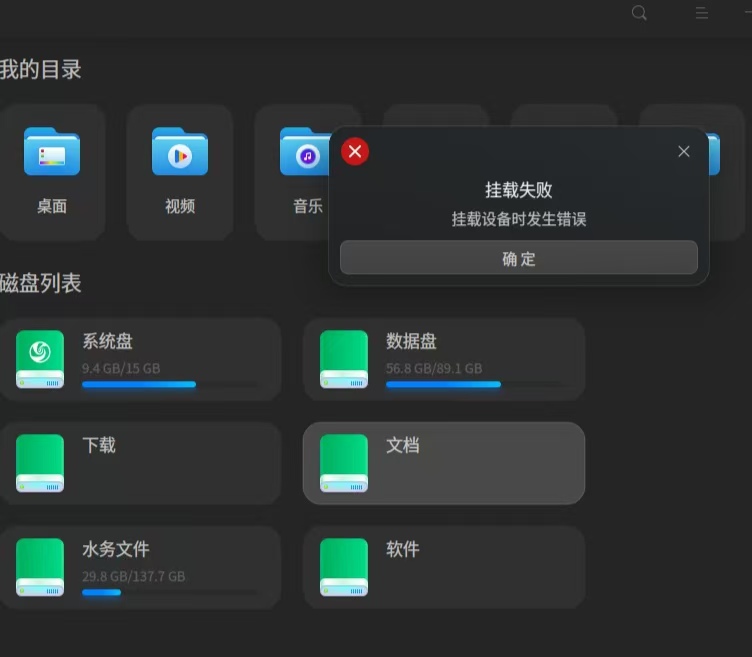Click the 29.8 GB/137.7 GB capacity text
752x657 pixels.
(x=133, y=576)
